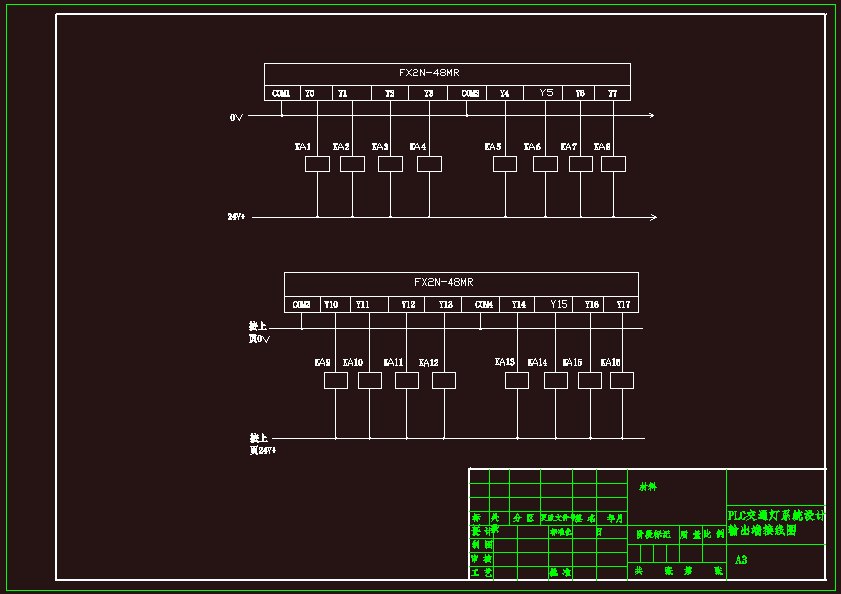841x594 pixels.
Task: Click the 比例 cell in title block
Action: click(714, 534)
